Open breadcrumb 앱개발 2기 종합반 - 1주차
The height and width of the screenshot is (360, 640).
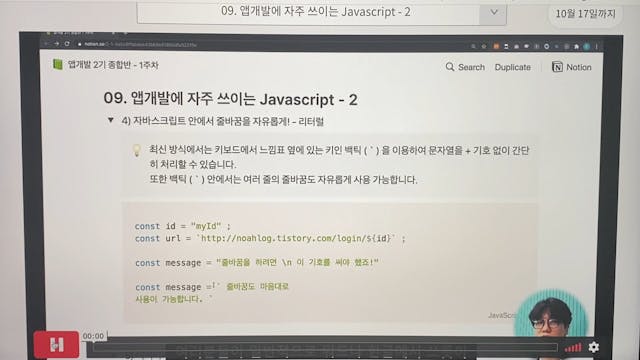tap(113, 64)
